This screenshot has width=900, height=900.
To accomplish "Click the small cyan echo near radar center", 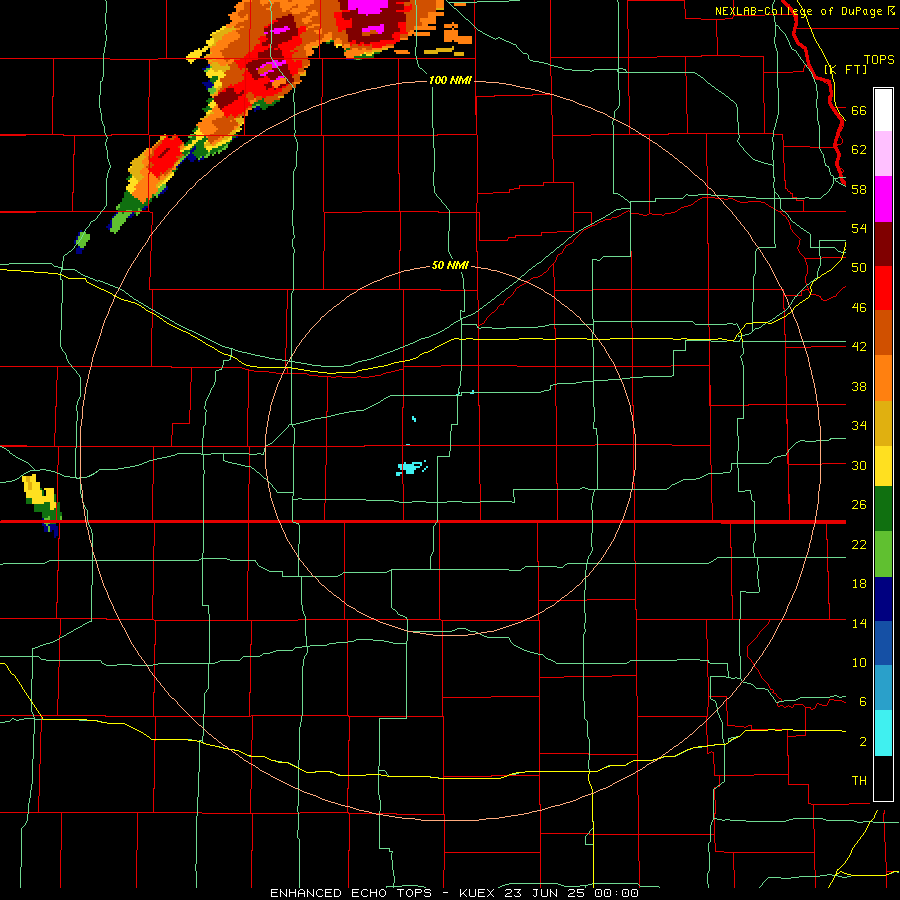I will pyautogui.click(x=411, y=468).
